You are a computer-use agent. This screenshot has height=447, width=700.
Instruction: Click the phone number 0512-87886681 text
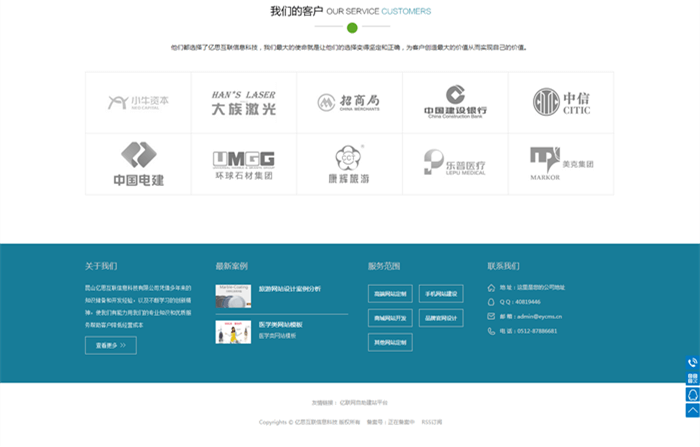click(x=537, y=331)
